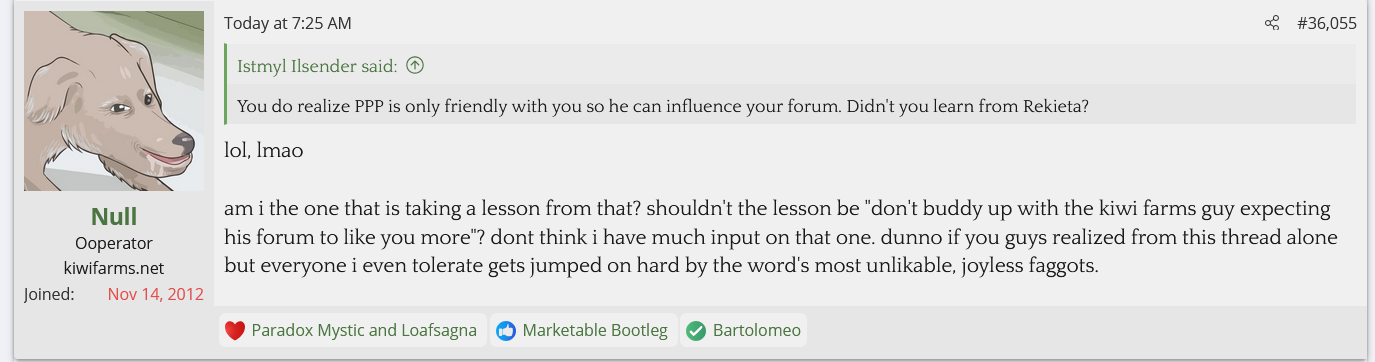Click the 'lol, lmao' reply text
The width and height of the screenshot is (1375, 362).
tap(264, 152)
